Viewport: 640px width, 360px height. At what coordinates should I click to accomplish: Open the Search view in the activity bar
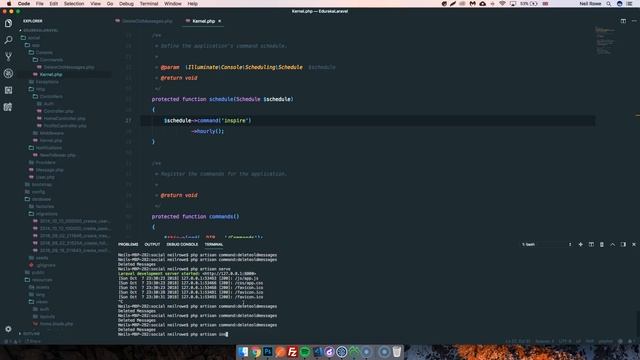pos(8,40)
